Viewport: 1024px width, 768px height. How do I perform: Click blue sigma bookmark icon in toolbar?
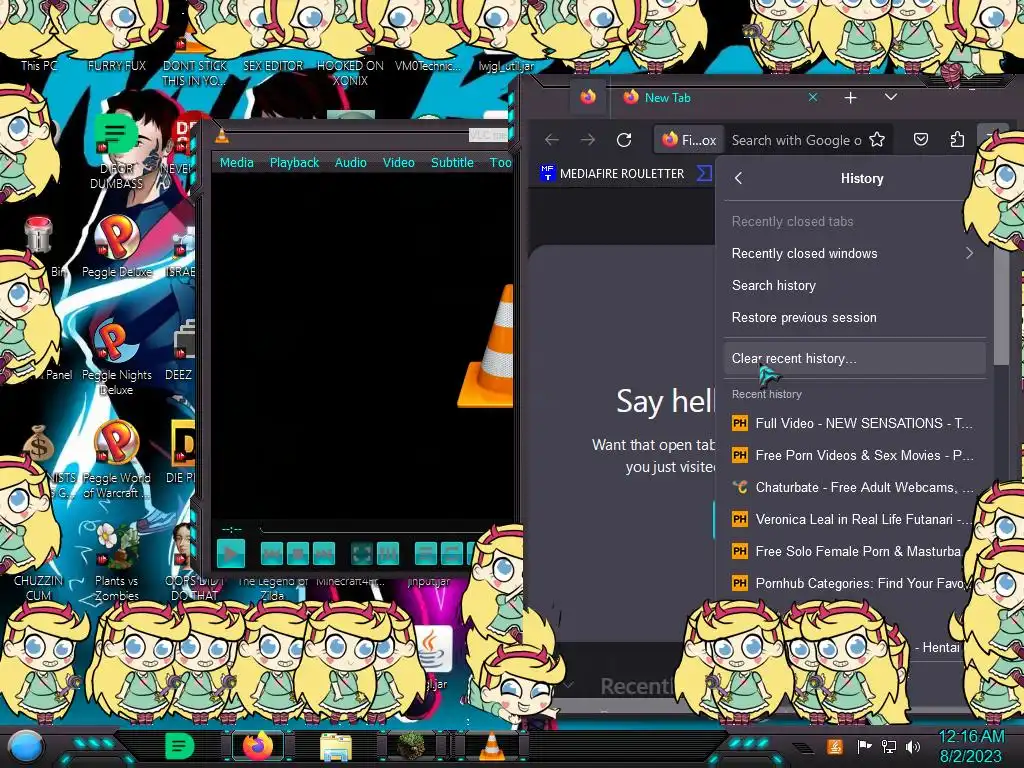tap(704, 174)
